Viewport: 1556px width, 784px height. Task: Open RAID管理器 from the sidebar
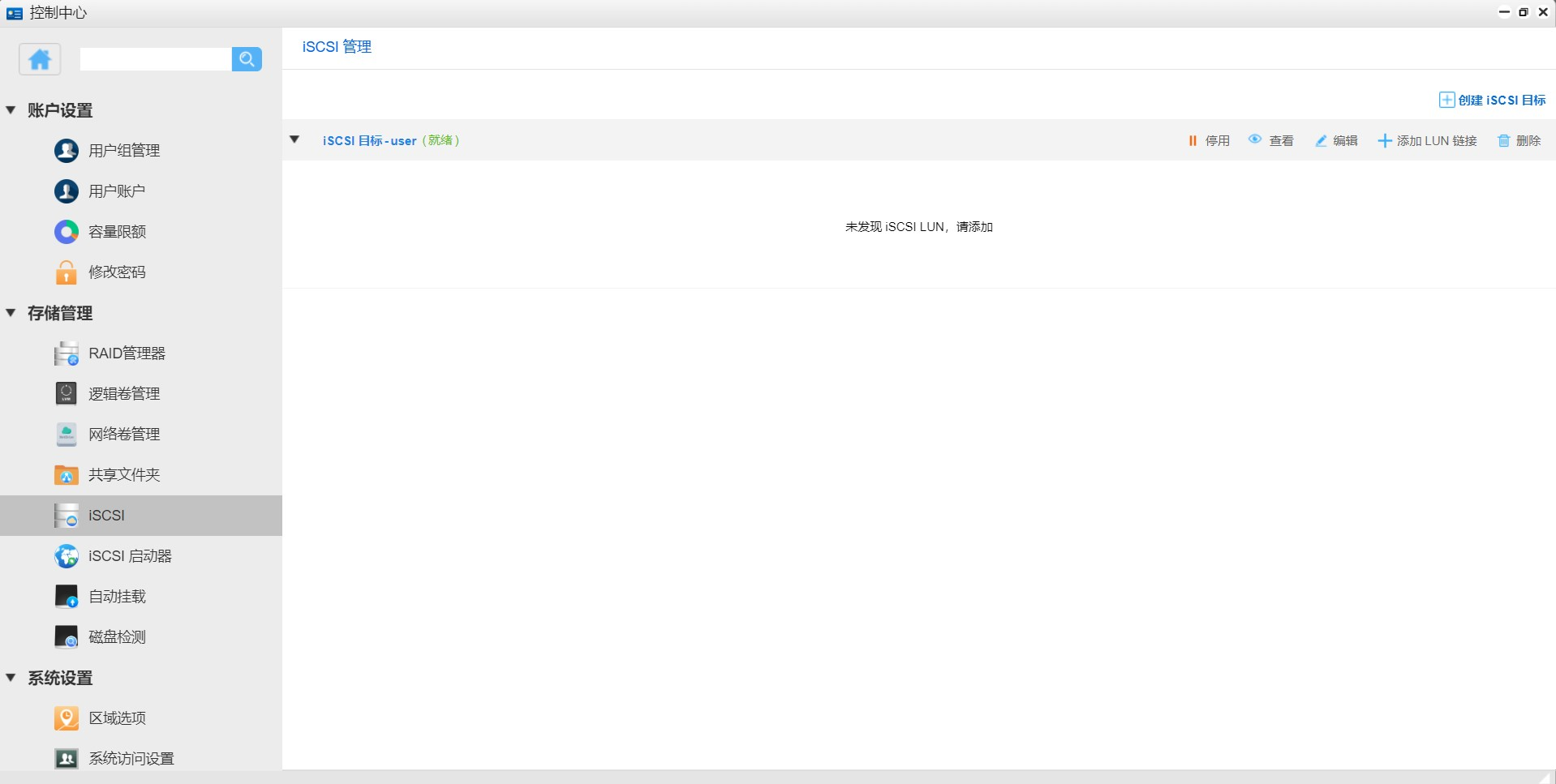(x=126, y=353)
